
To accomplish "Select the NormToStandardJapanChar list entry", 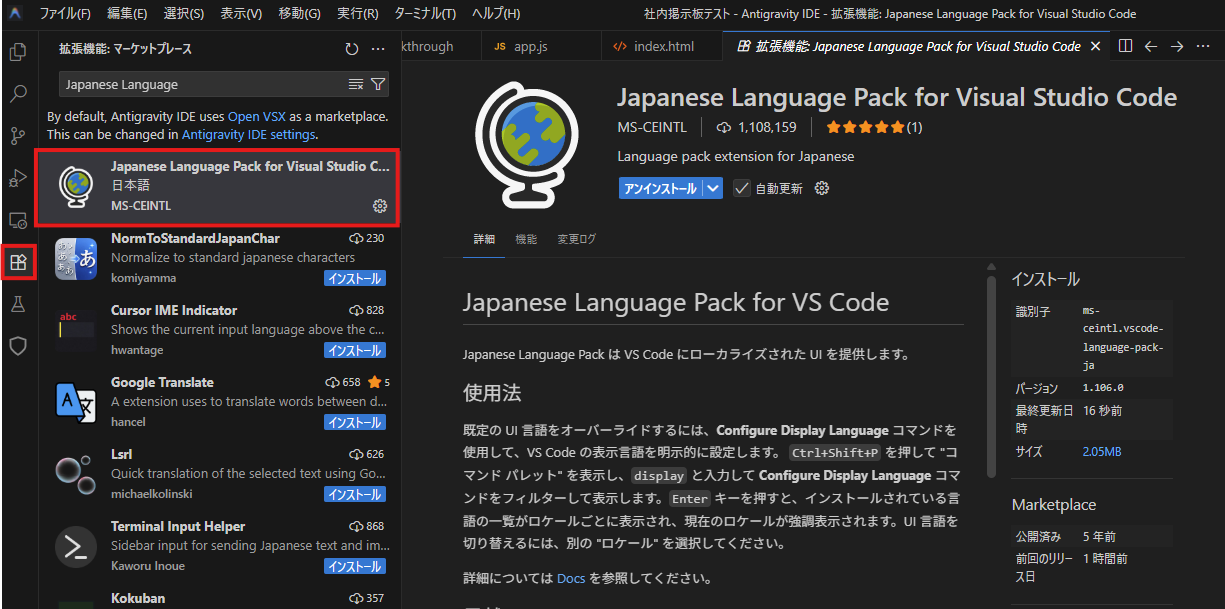I will click(x=218, y=258).
